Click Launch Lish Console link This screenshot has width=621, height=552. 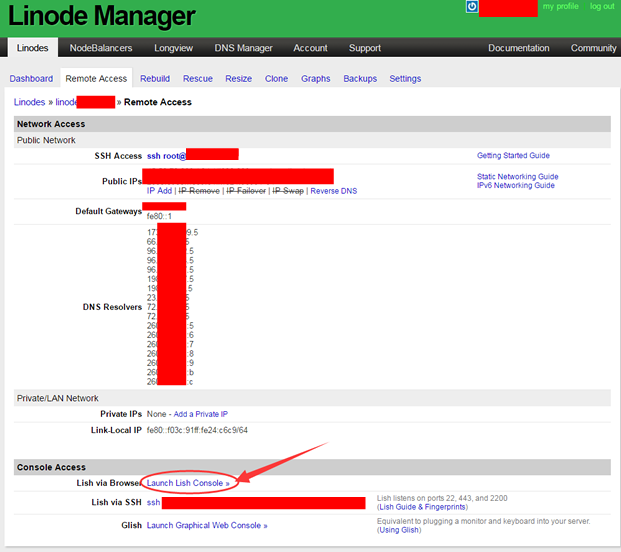tap(188, 483)
